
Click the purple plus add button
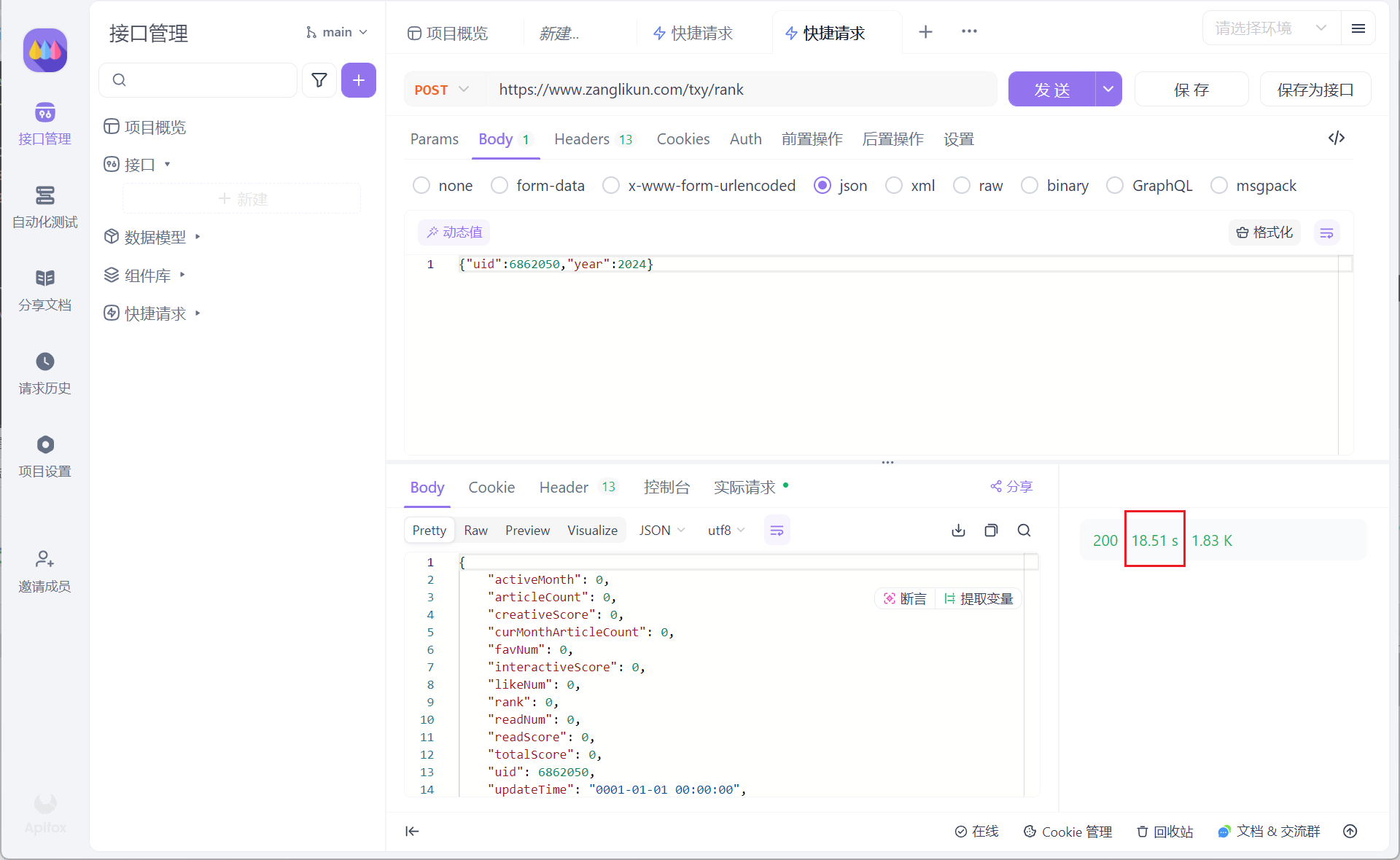(x=358, y=80)
